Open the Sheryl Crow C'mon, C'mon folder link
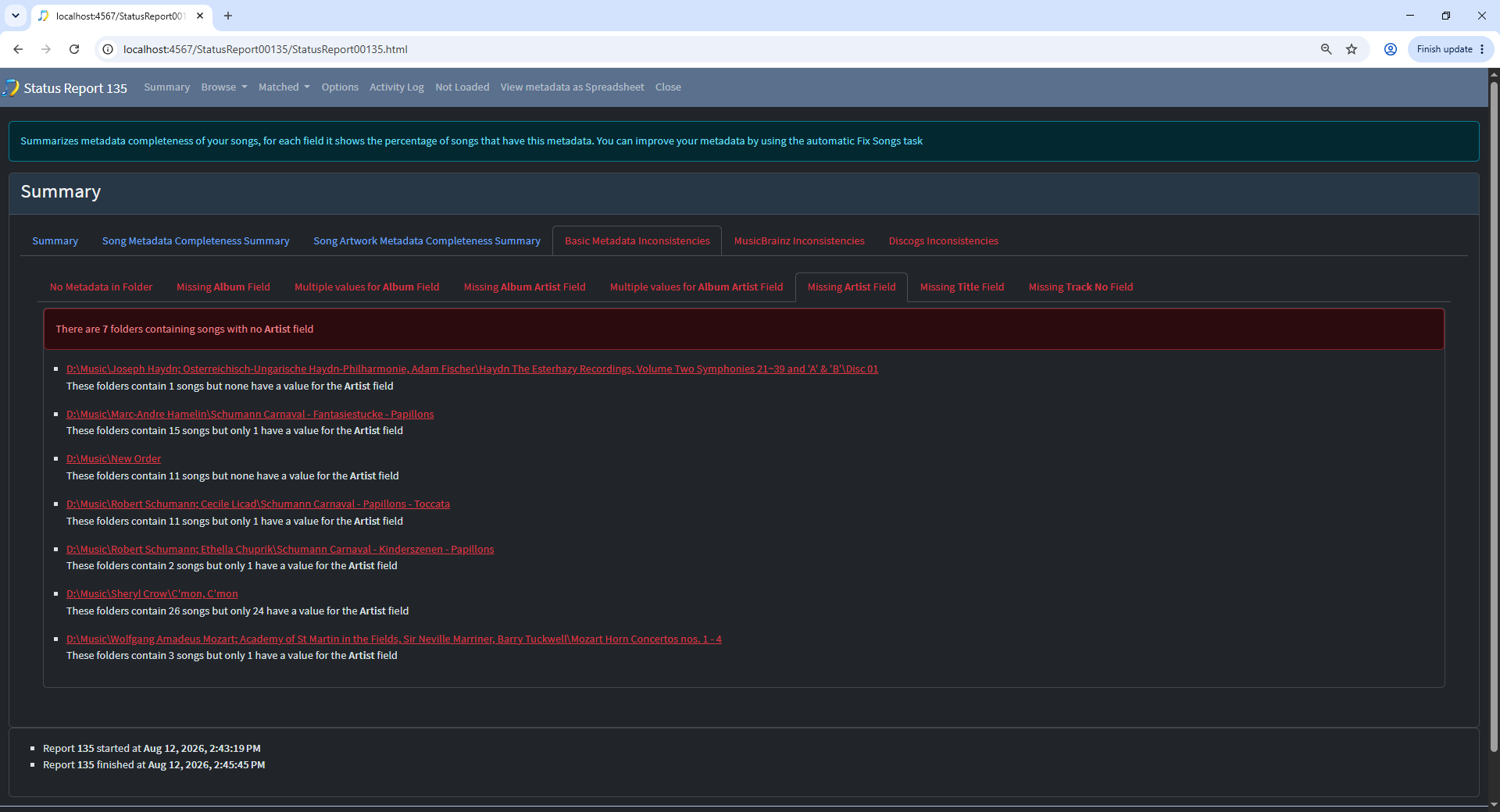The height and width of the screenshot is (812, 1500). 152,594
